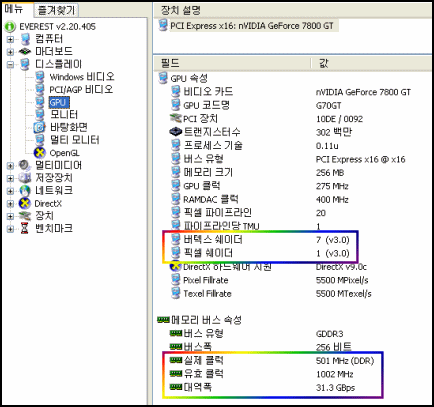Image resolution: width=434 pixels, height=407 pixels.
Task: Click the 모니터 tree icon
Action: (x=40, y=115)
